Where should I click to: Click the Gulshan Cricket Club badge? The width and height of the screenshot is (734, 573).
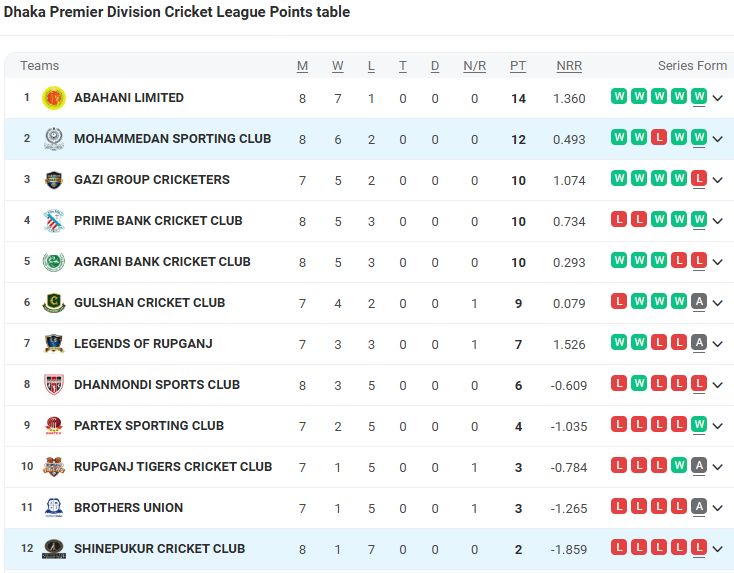54,303
